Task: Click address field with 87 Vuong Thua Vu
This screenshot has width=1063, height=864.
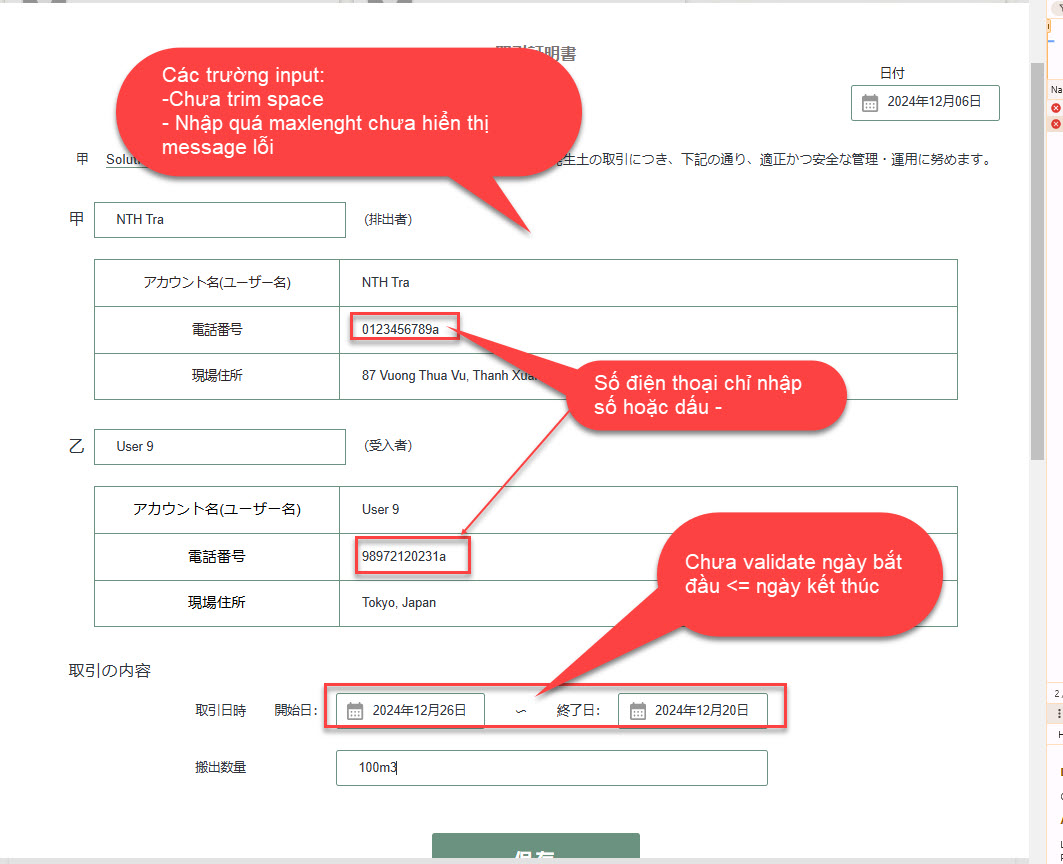Action: pyautogui.click(x=448, y=377)
